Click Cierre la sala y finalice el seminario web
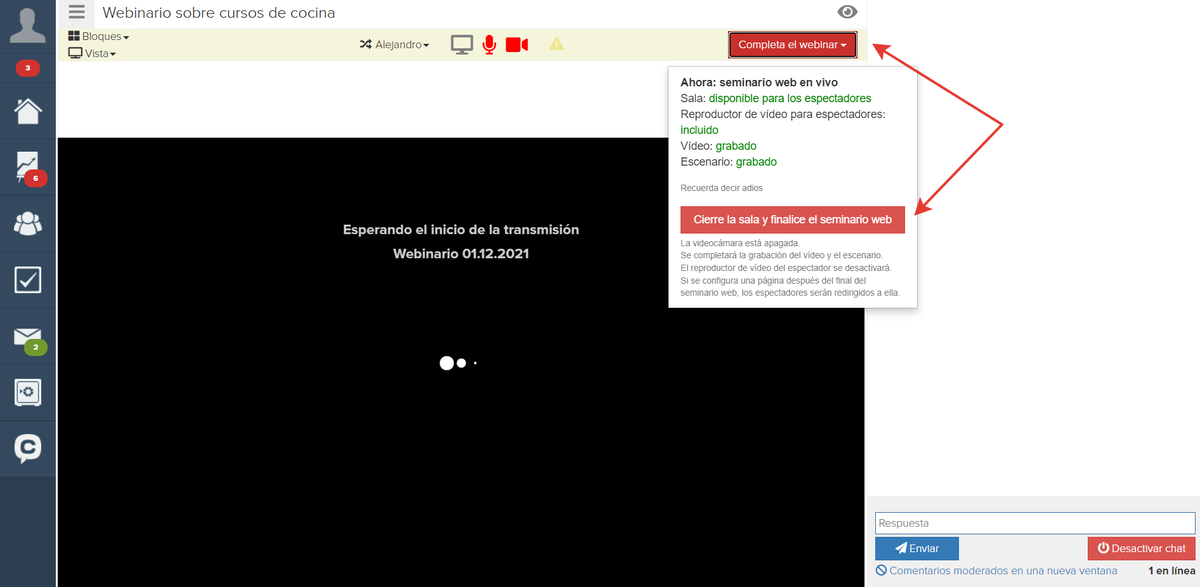The width and height of the screenshot is (1200, 587). click(792, 219)
